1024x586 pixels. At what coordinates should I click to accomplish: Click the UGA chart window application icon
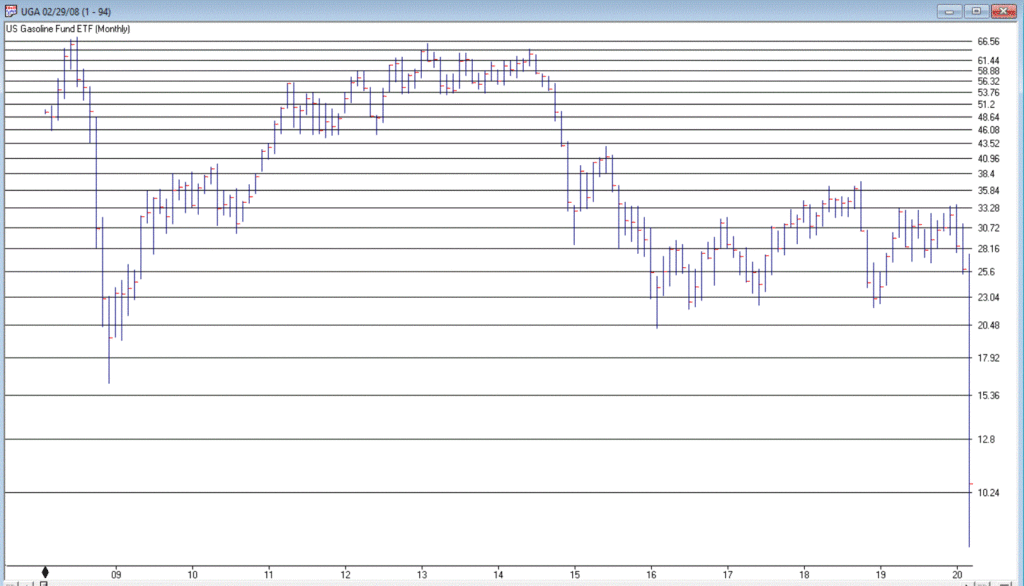[10, 11]
